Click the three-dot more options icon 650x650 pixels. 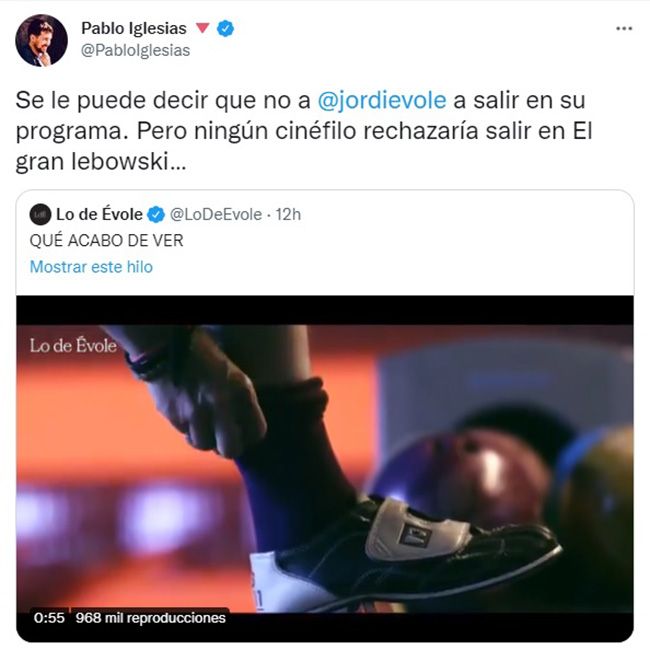(x=624, y=29)
